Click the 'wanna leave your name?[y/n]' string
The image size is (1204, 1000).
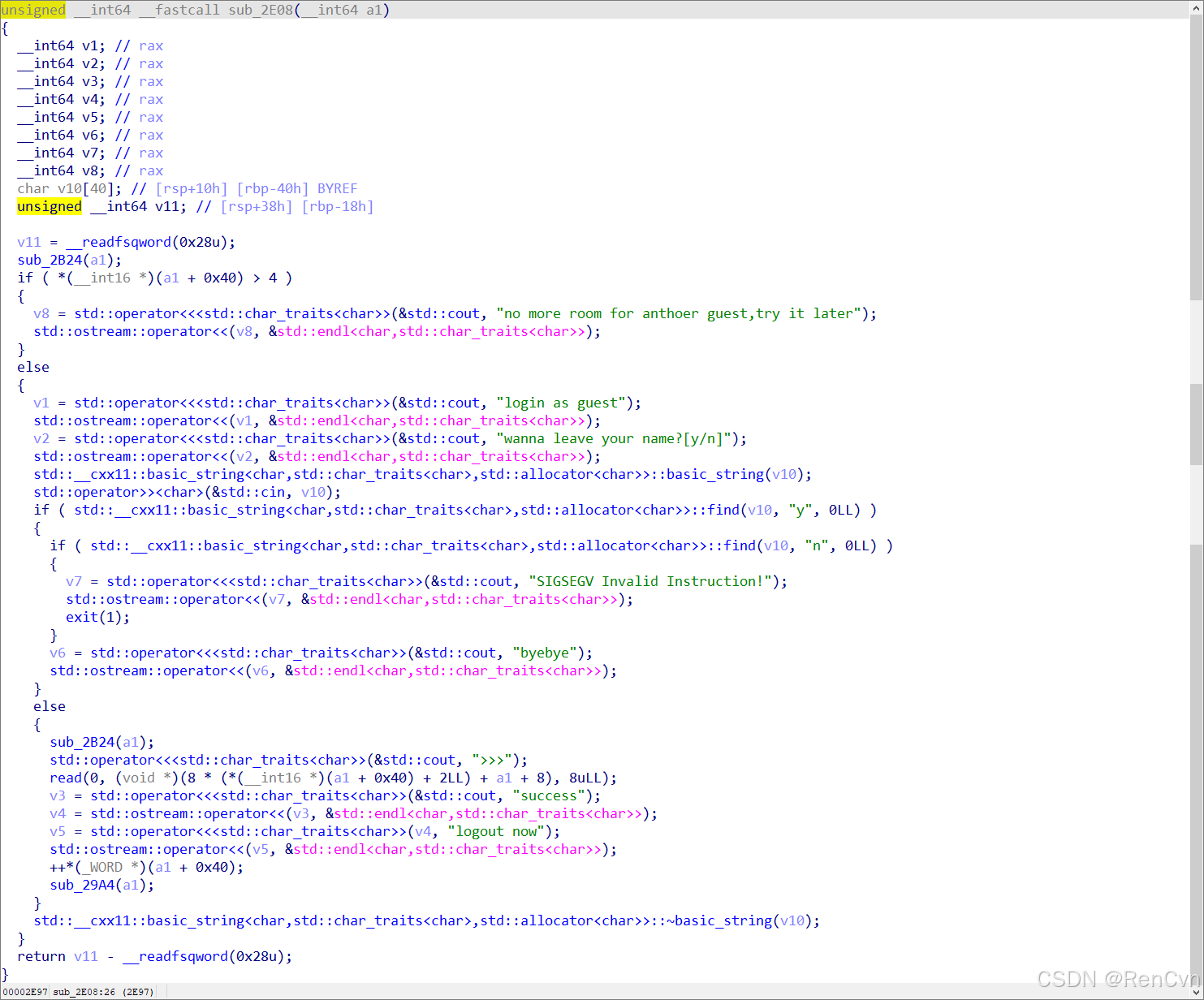tap(614, 438)
